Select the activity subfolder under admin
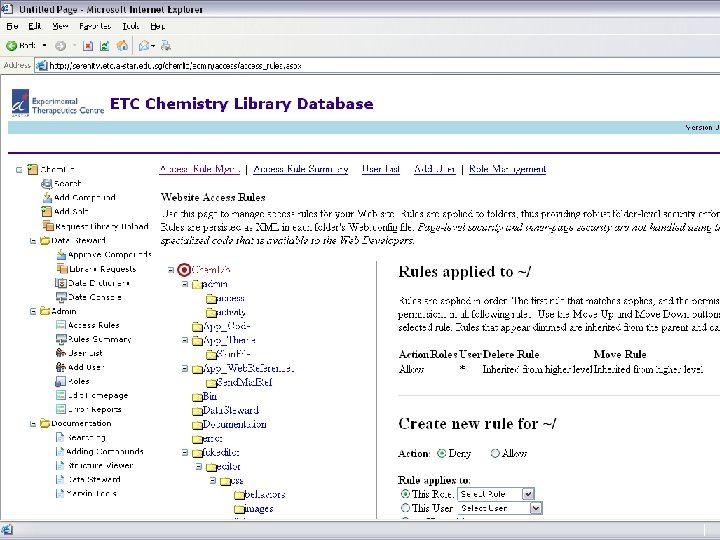This screenshot has width=720, height=540. (x=231, y=312)
